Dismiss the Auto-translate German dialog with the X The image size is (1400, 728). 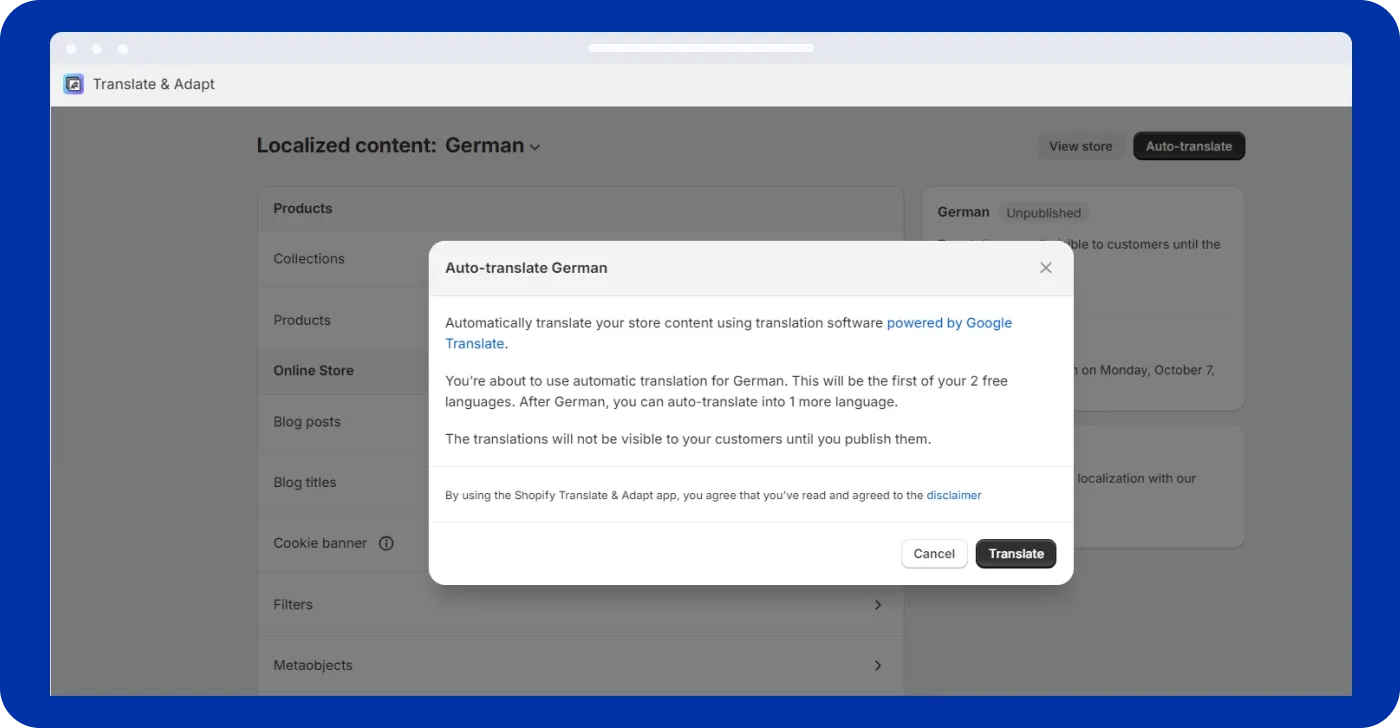pos(1046,267)
